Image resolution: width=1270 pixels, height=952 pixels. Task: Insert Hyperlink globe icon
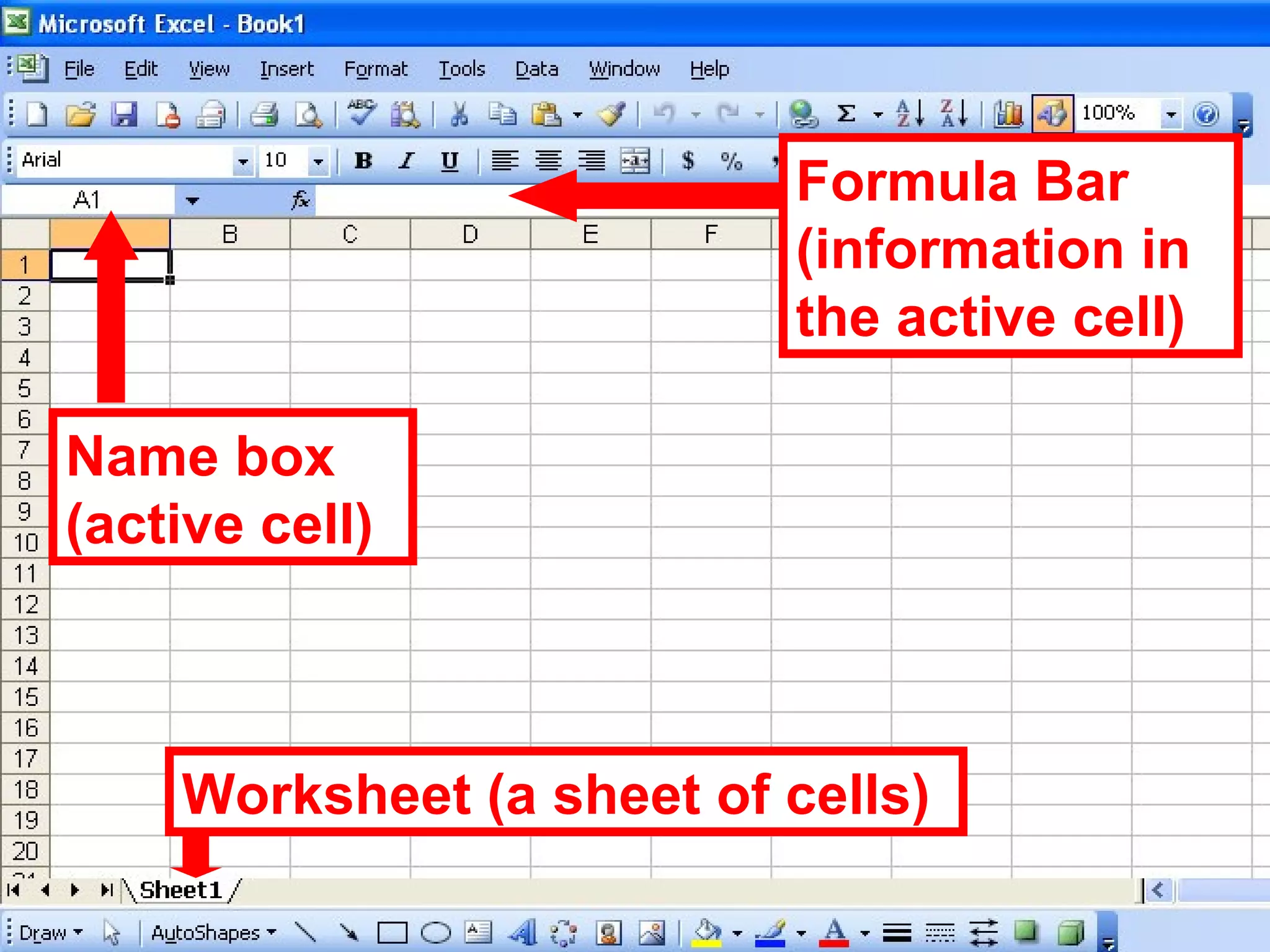click(804, 115)
